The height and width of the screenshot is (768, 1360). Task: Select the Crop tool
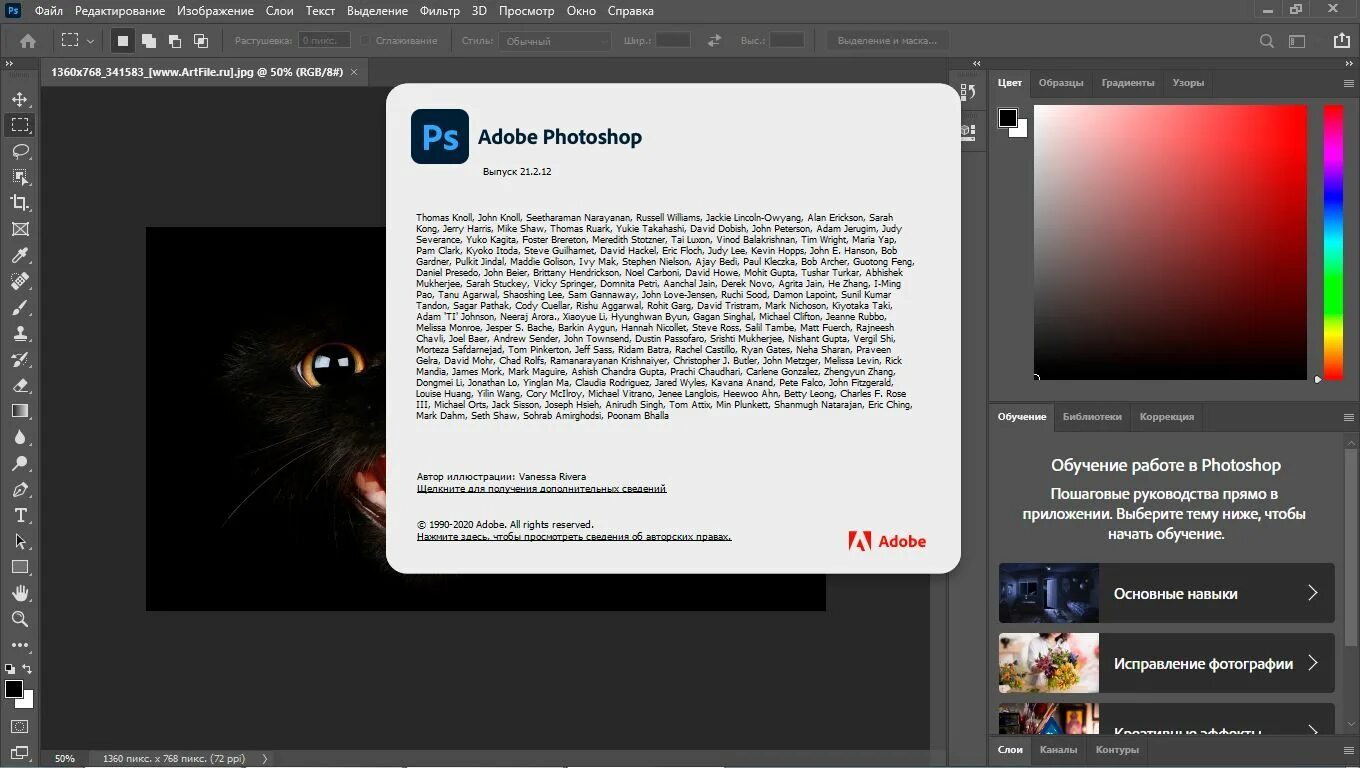coord(20,203)
